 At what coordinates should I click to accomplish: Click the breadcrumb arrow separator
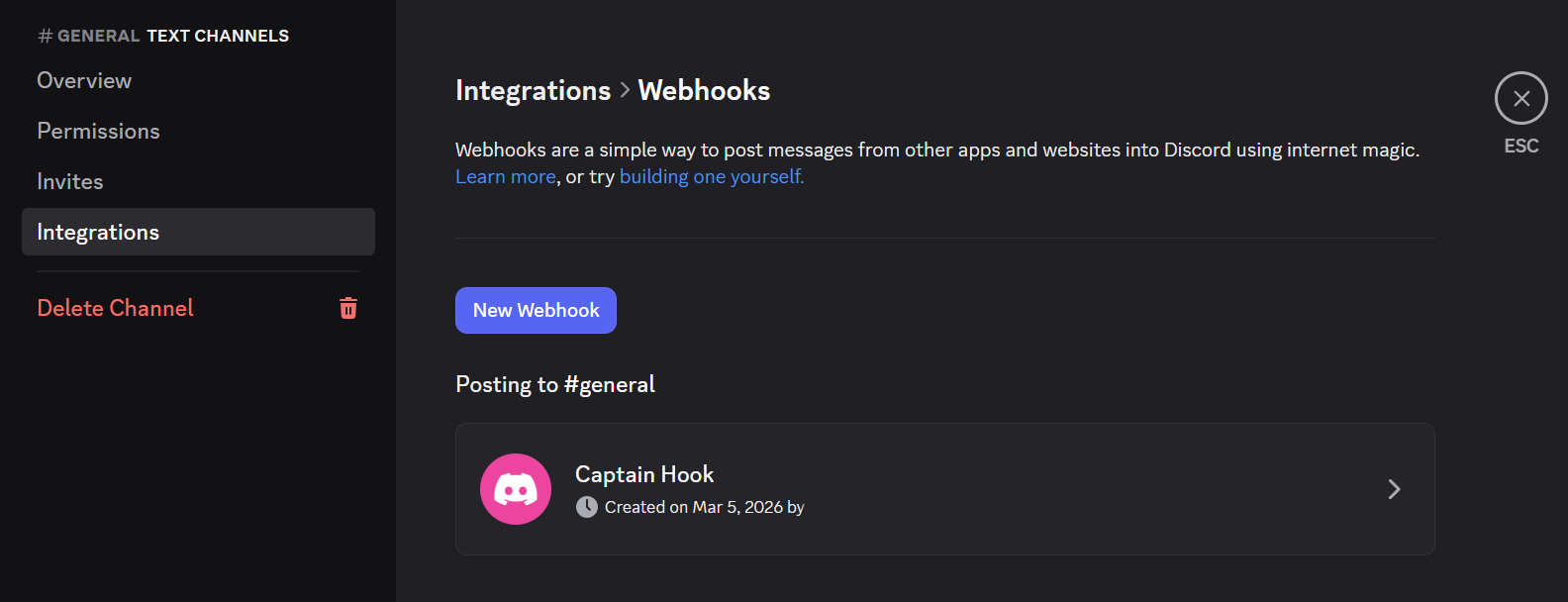pos(625,90)
